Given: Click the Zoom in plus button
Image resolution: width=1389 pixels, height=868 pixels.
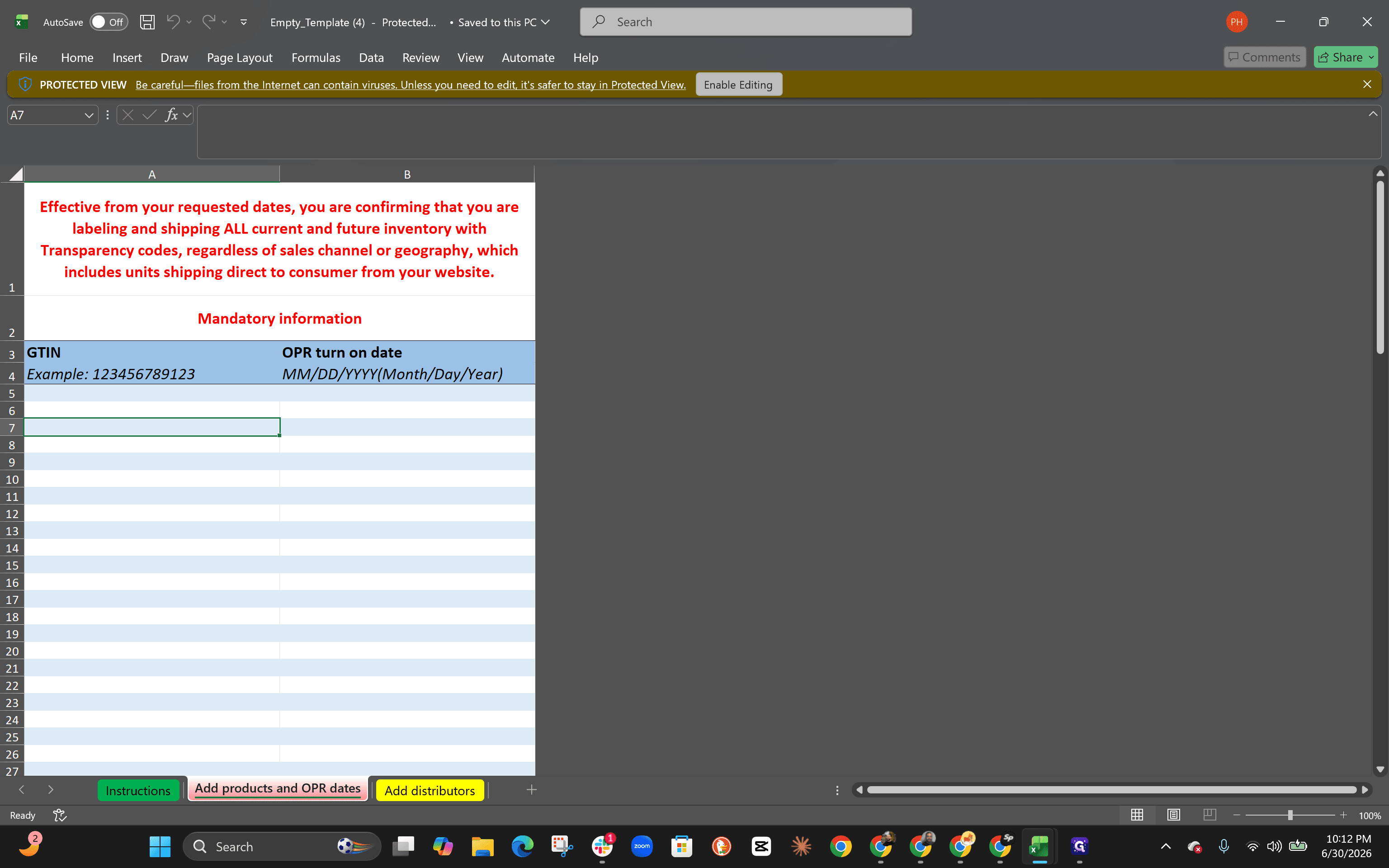Looking at the screenshot, I should click(1343, 815).
